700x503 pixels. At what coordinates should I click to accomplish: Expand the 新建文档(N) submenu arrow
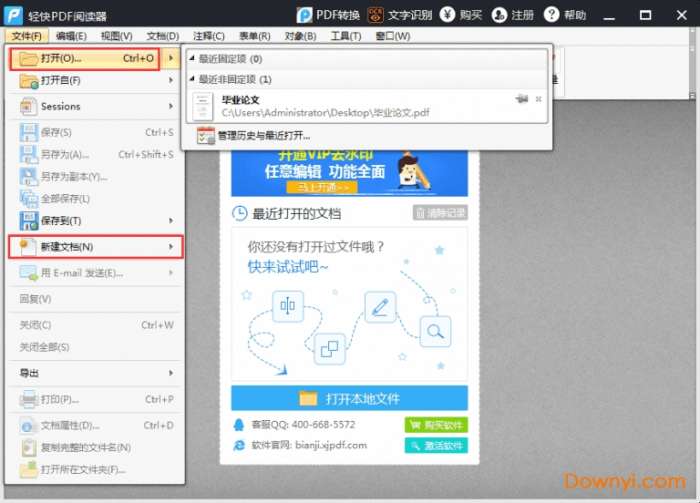[x=171, y=247]
